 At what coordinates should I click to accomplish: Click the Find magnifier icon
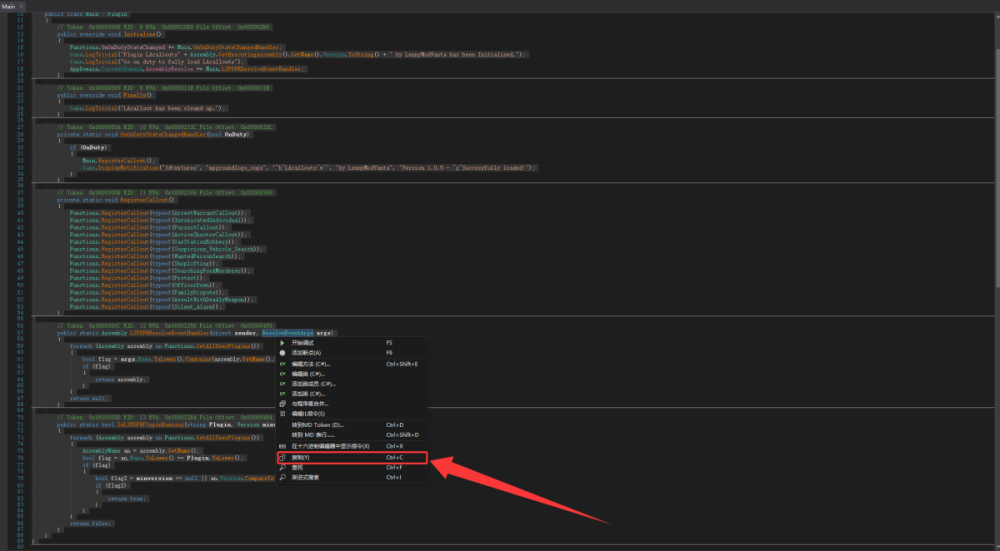coord(283,467)
